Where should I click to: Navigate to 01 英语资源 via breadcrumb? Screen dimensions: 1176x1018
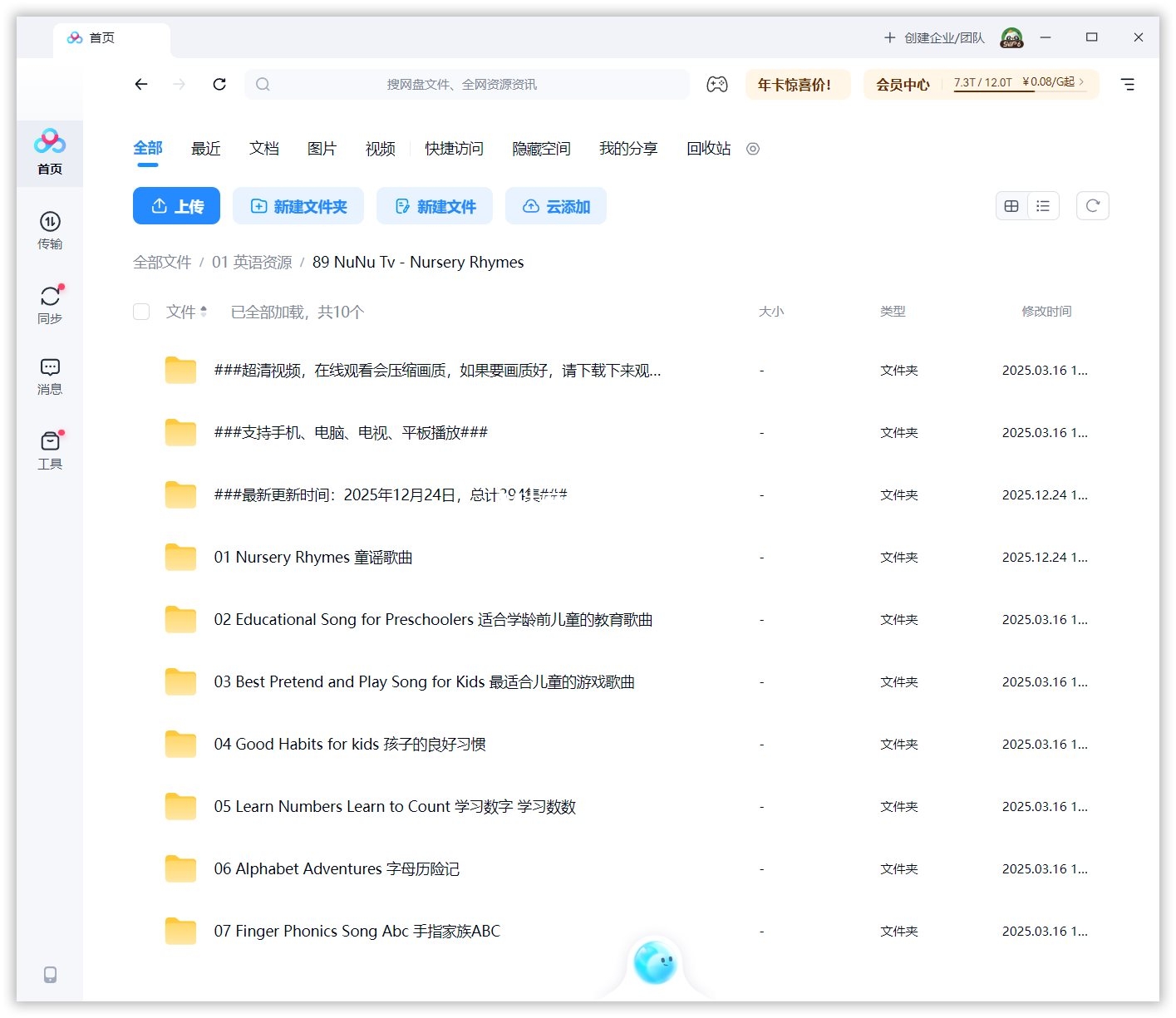tap(253, 262)
